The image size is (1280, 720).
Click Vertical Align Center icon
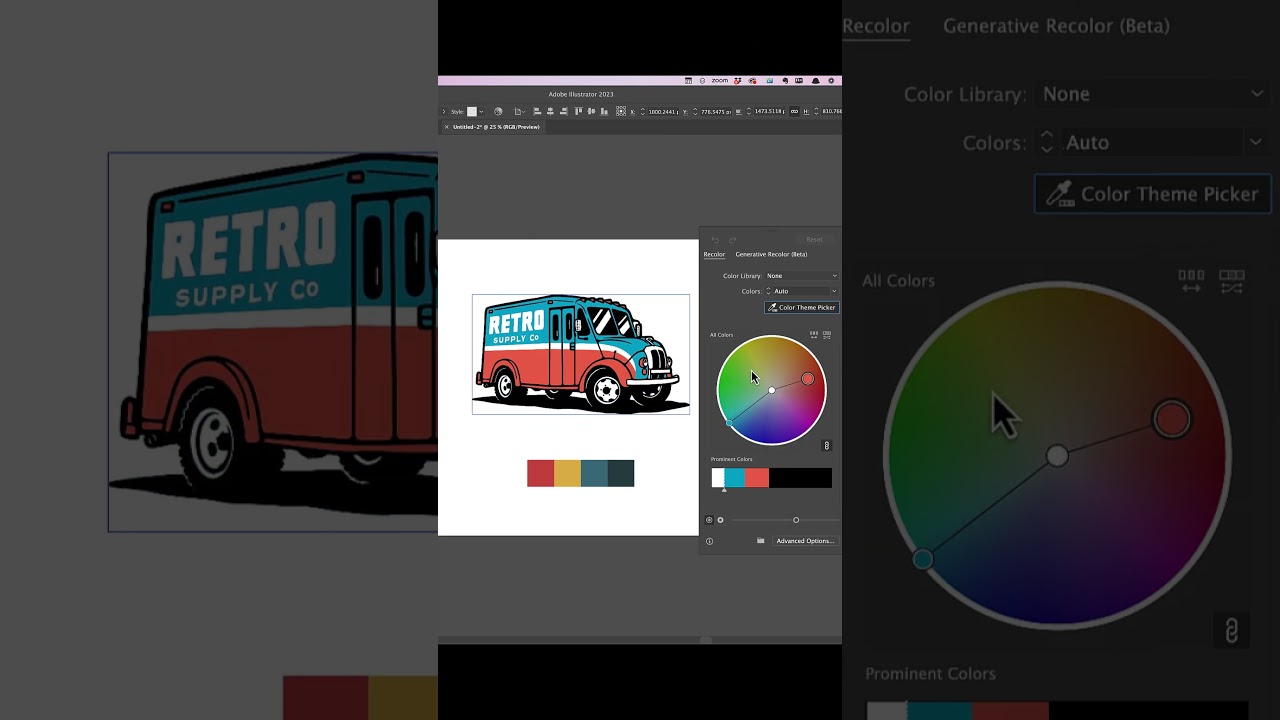(591, 112)
